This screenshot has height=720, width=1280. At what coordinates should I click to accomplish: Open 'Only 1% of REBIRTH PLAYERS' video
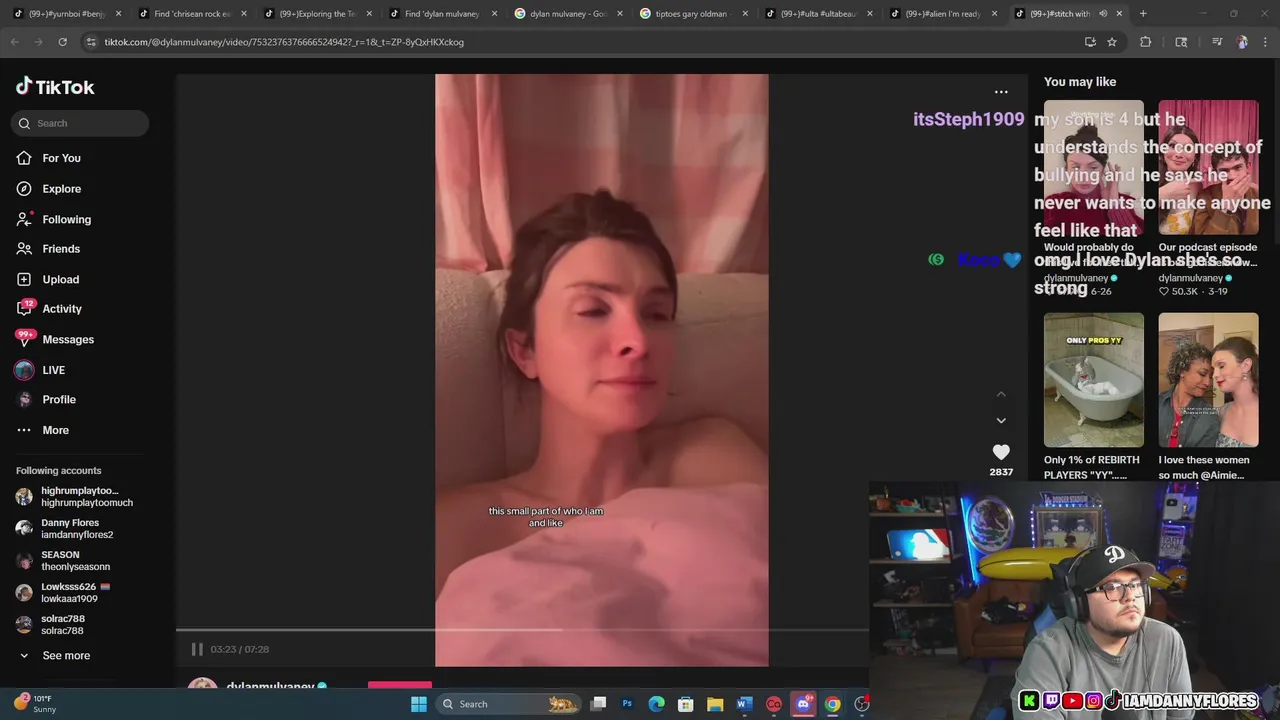pos(1093,380)
